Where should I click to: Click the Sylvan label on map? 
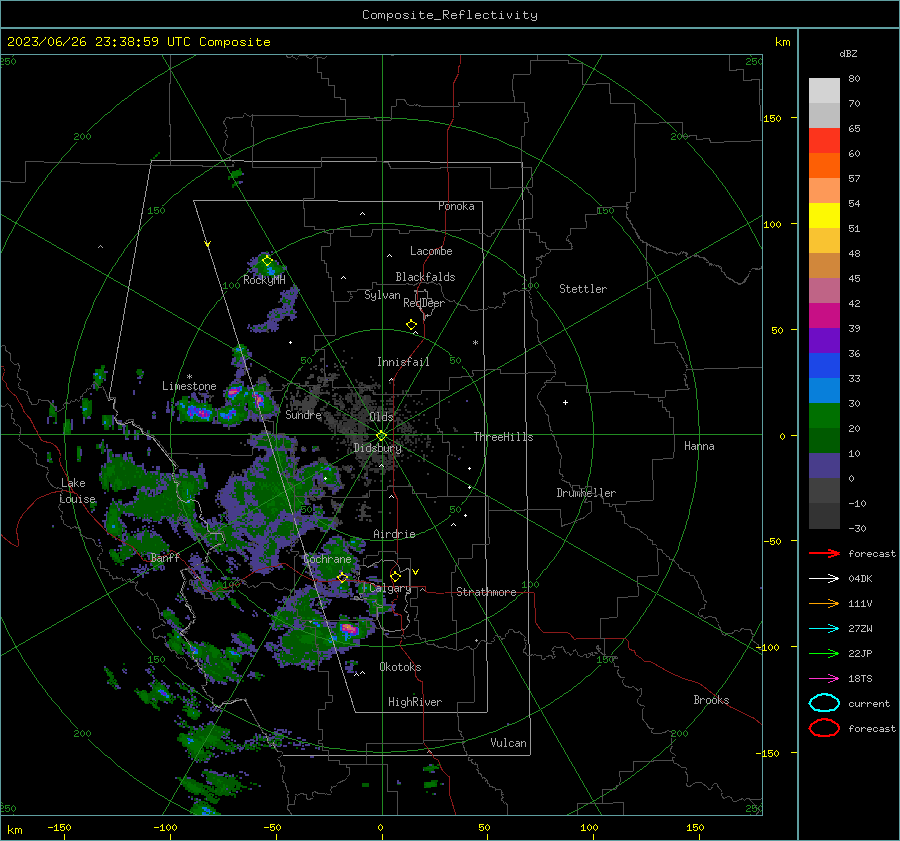[382, 295]
